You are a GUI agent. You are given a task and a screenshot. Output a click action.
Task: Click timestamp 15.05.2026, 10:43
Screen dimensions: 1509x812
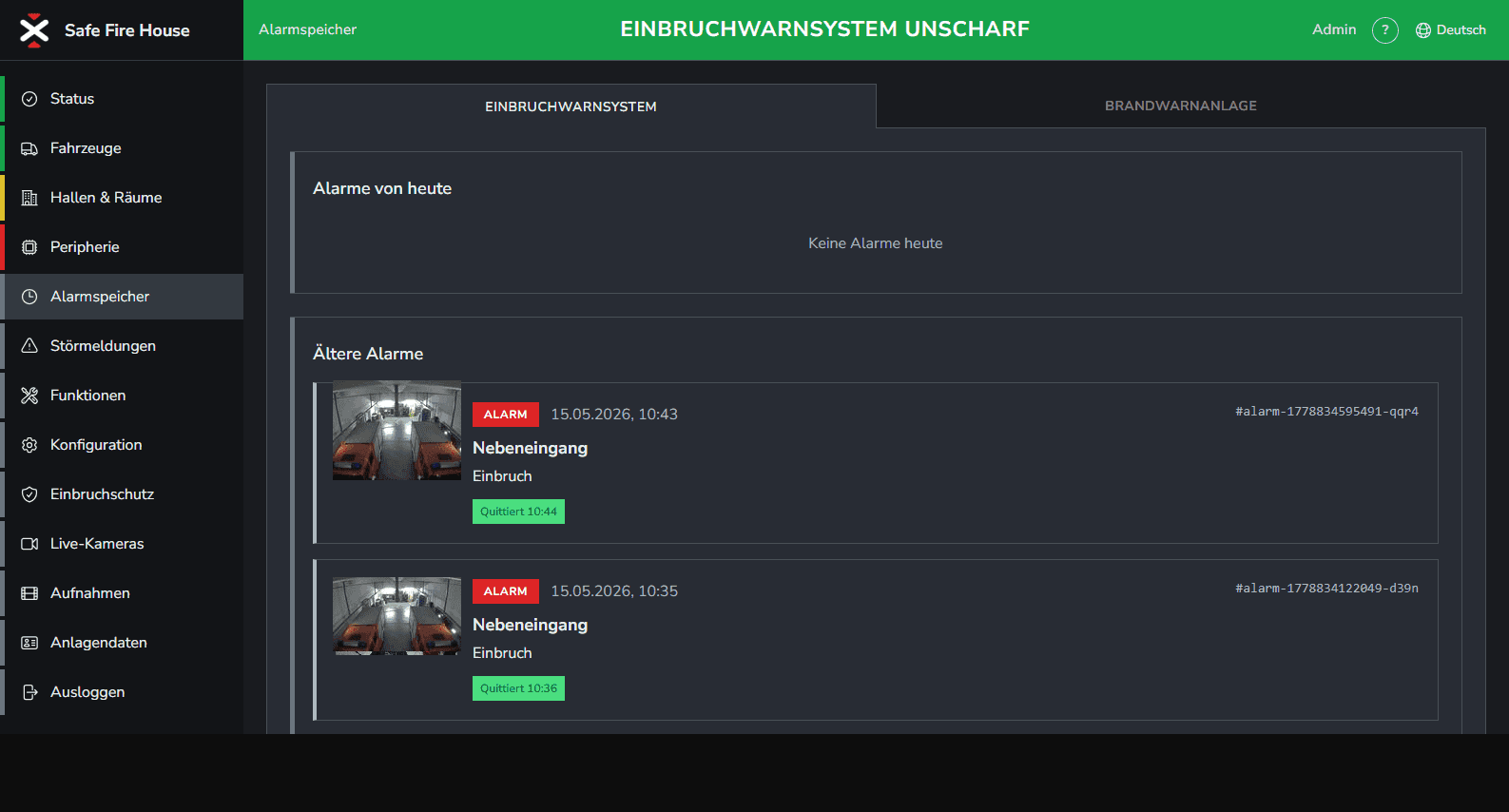(614, 415)
